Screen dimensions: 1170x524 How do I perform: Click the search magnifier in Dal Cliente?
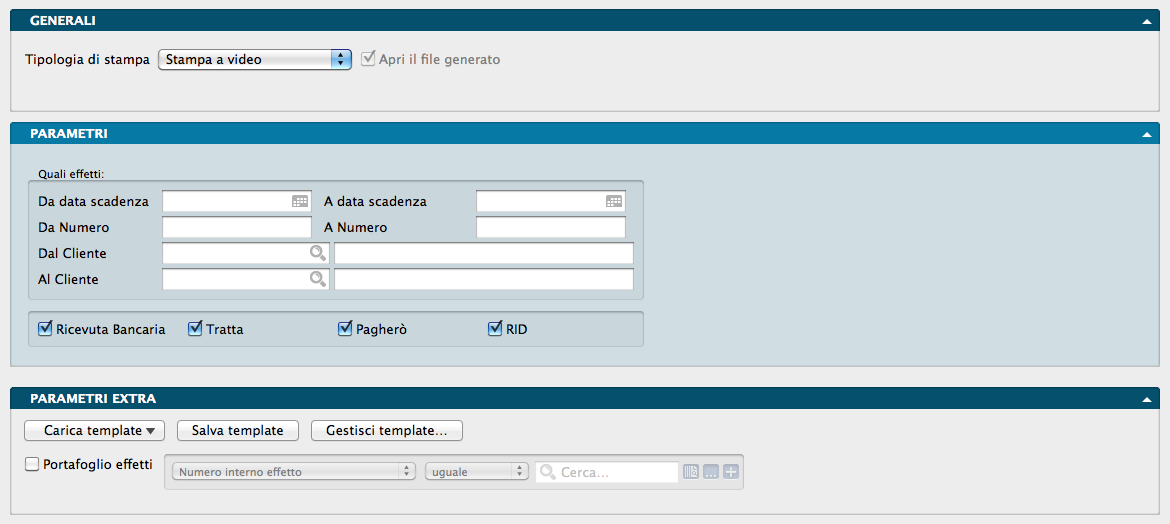(318, 253)
